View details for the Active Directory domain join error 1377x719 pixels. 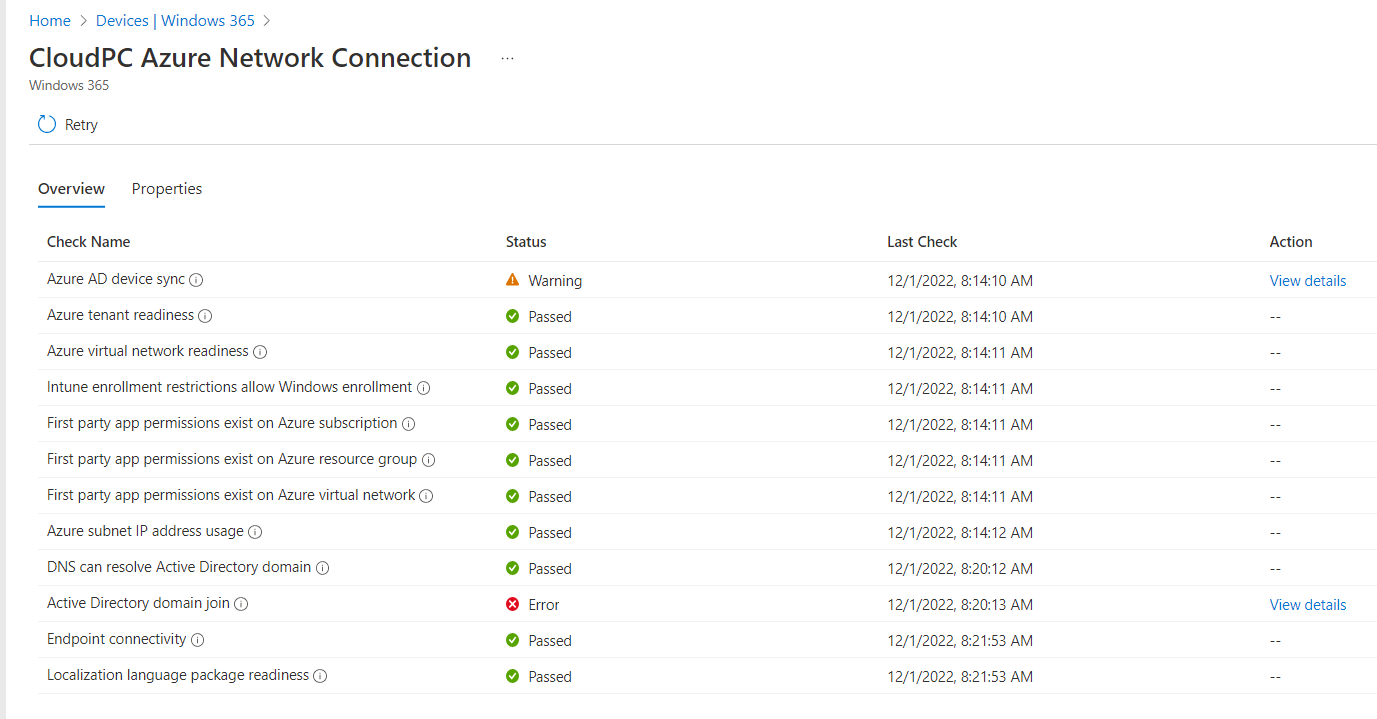pos(1307,604)
